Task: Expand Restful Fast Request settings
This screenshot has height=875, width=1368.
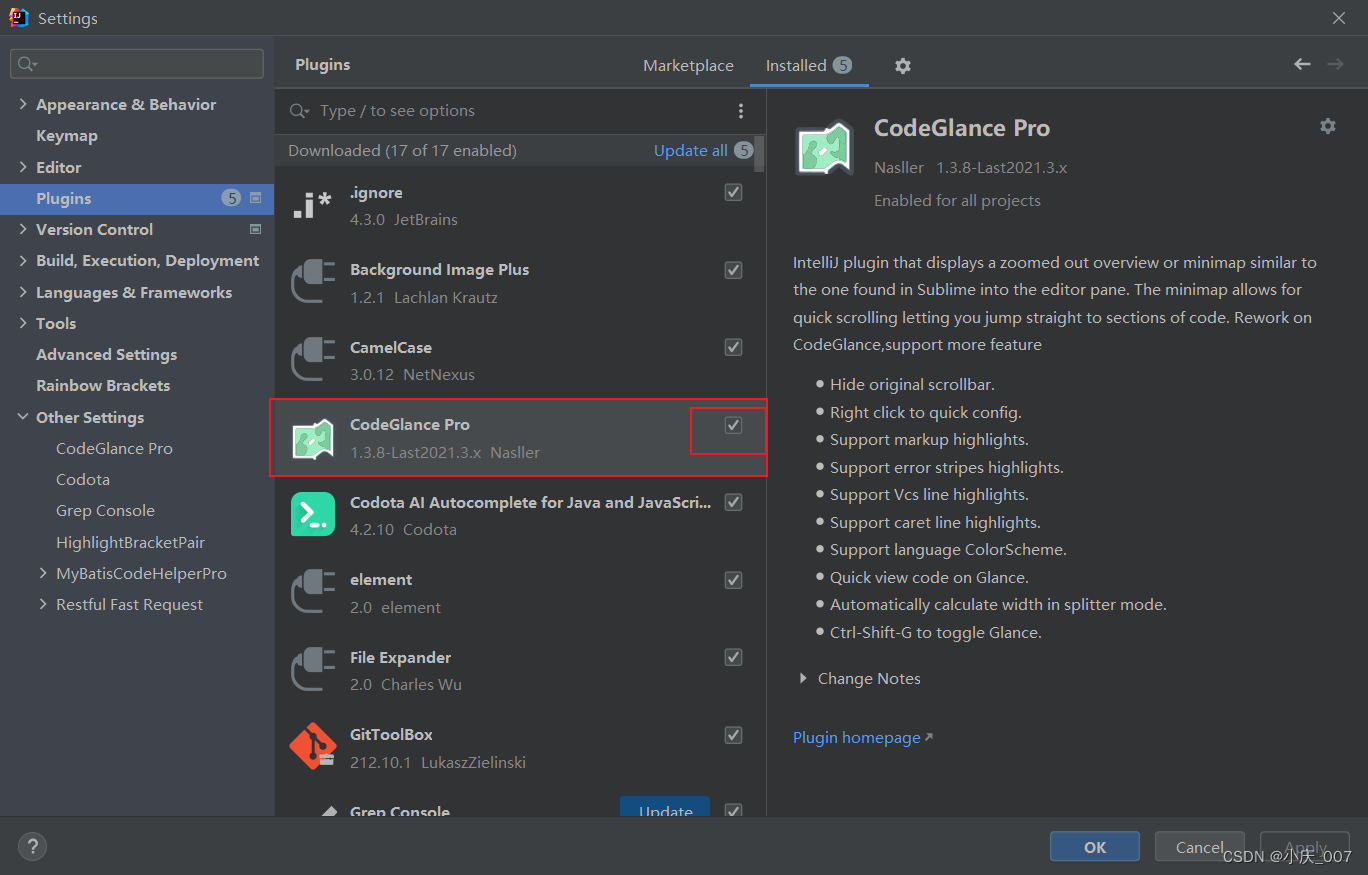Action: [43, 604]
